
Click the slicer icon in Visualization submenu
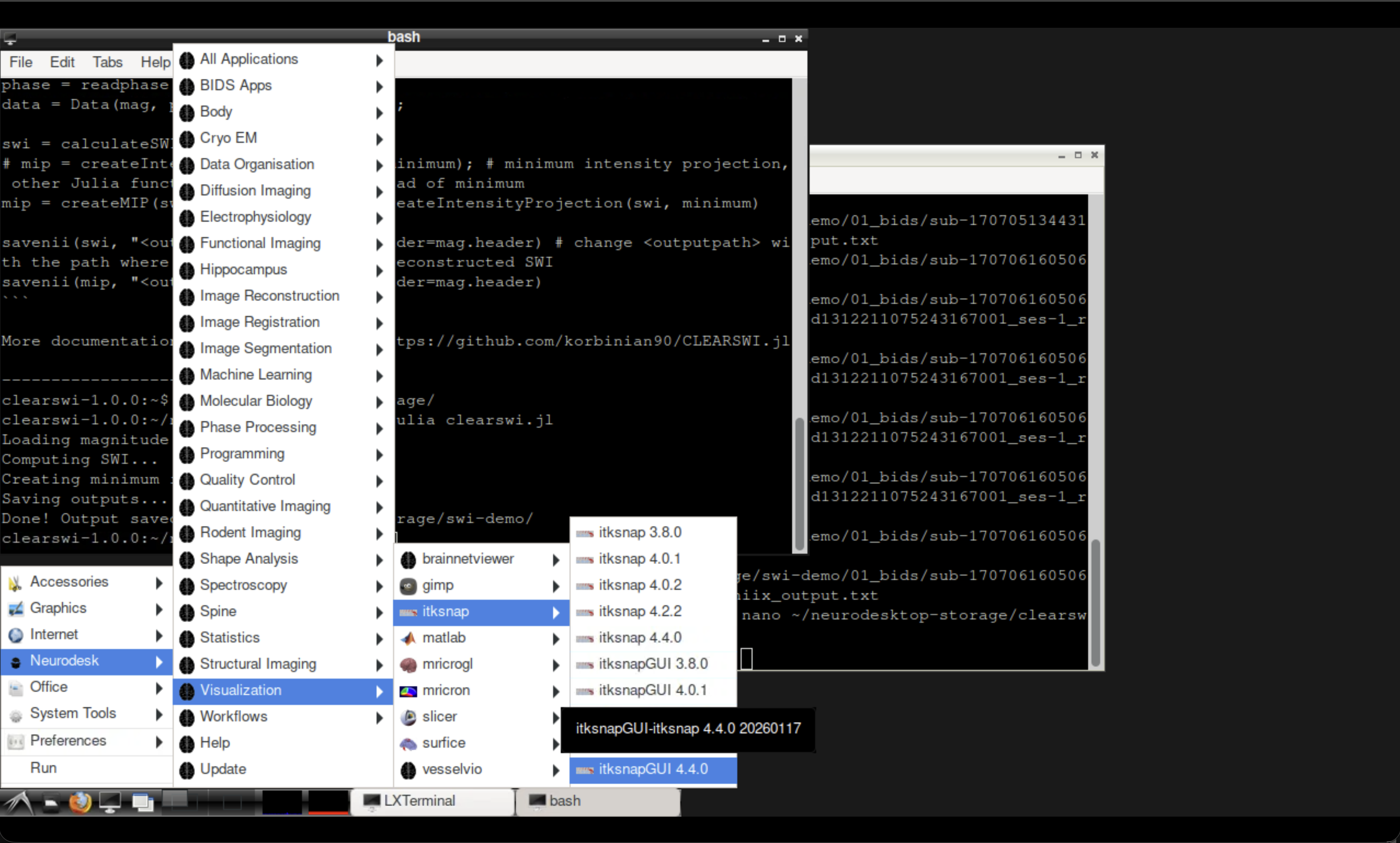tap(408, 717)
